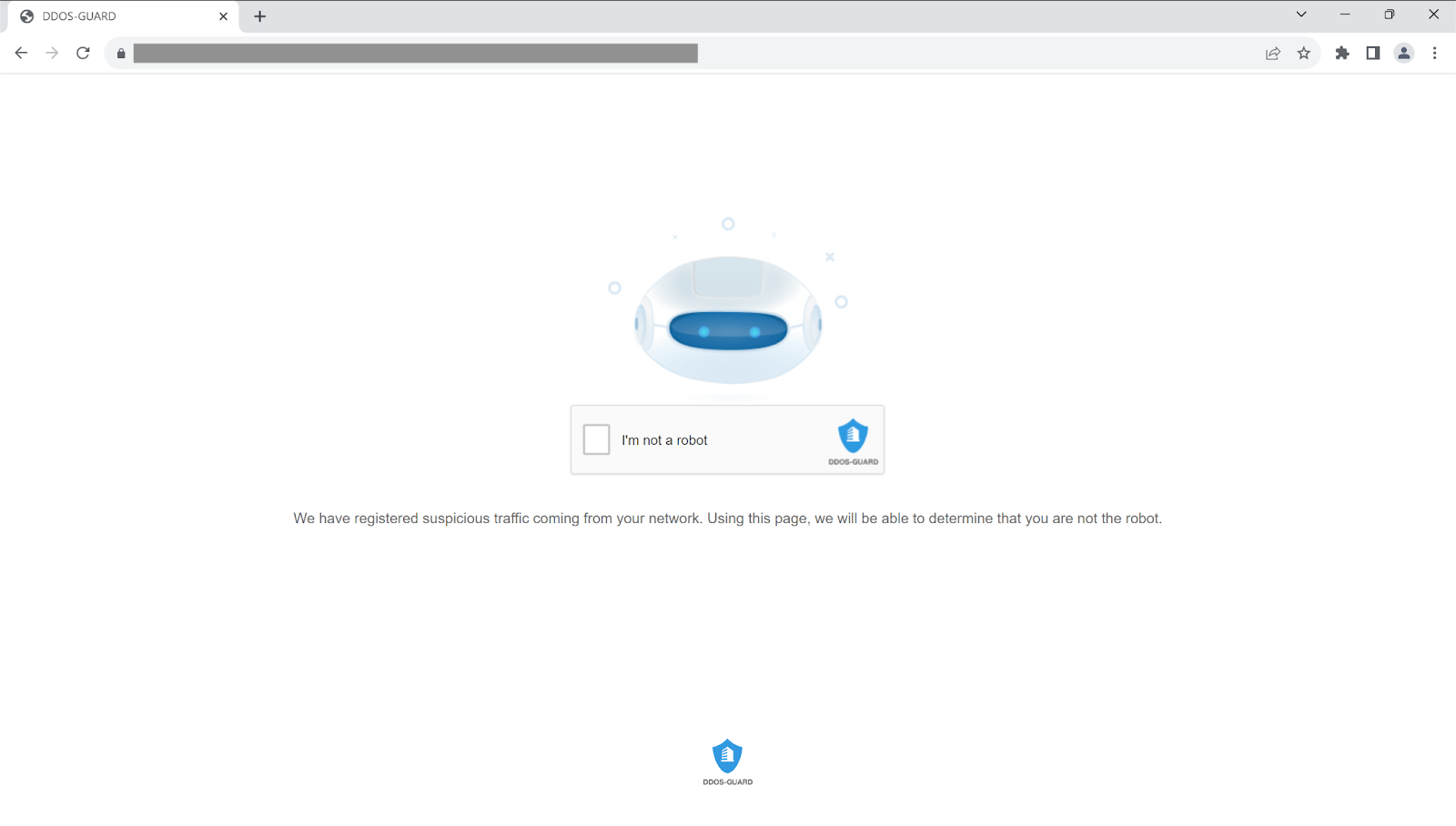View site information via the lock icon
1456x826 pixels.
pyautogui.click(x=121, y=54)
